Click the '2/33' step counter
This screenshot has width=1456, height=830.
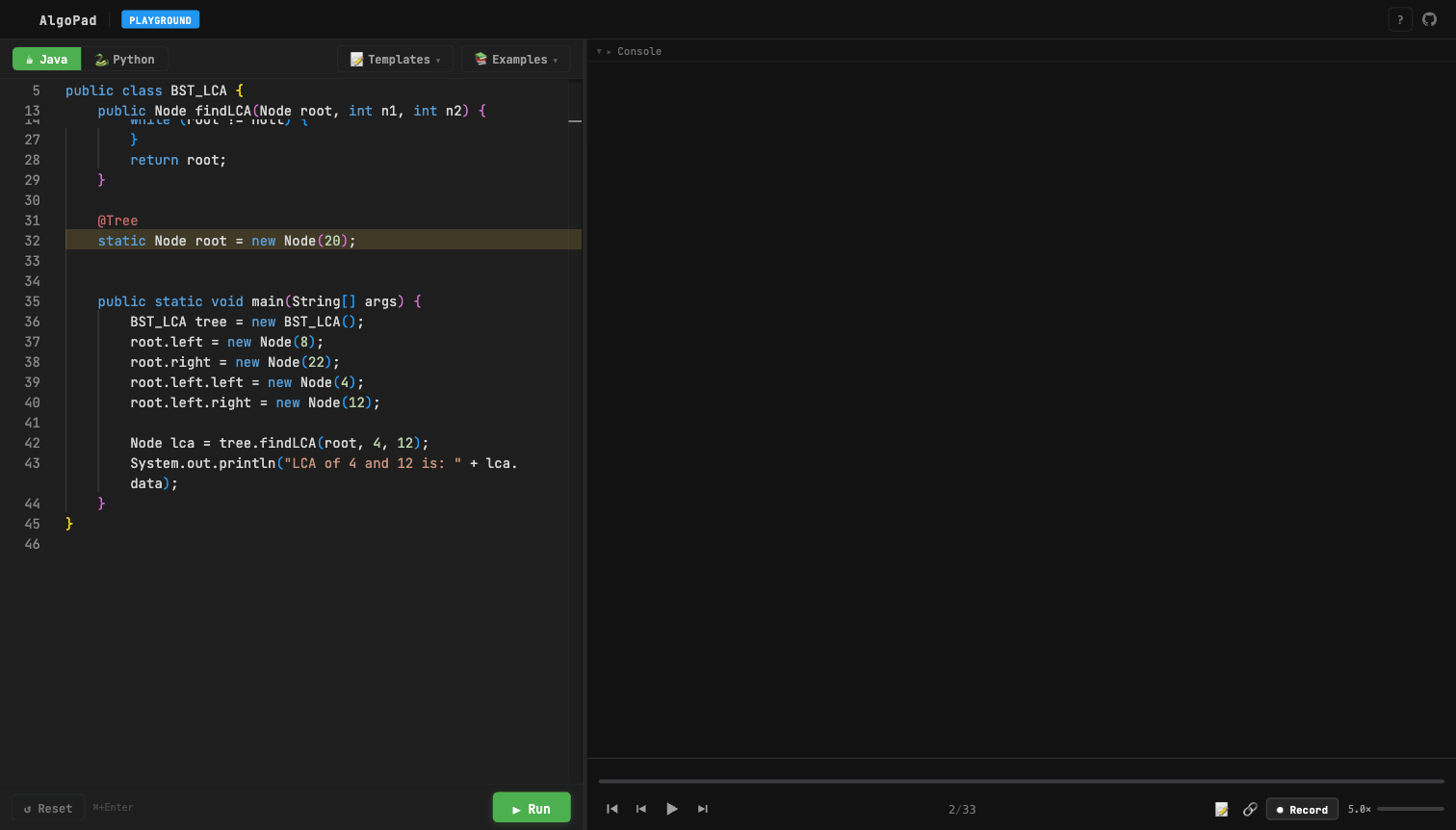click(x=962, y=809)
